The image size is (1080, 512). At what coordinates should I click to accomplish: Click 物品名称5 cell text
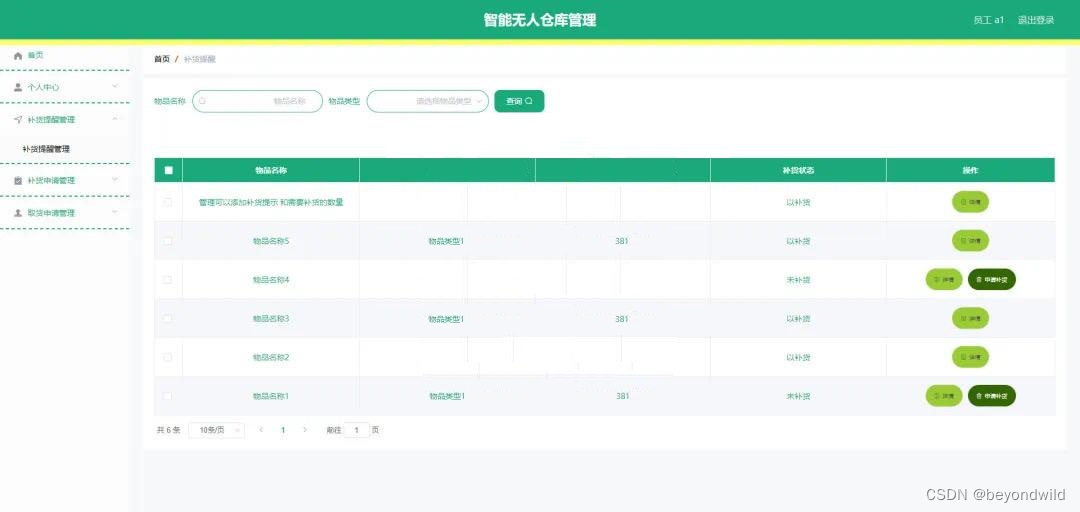[271, 241]
